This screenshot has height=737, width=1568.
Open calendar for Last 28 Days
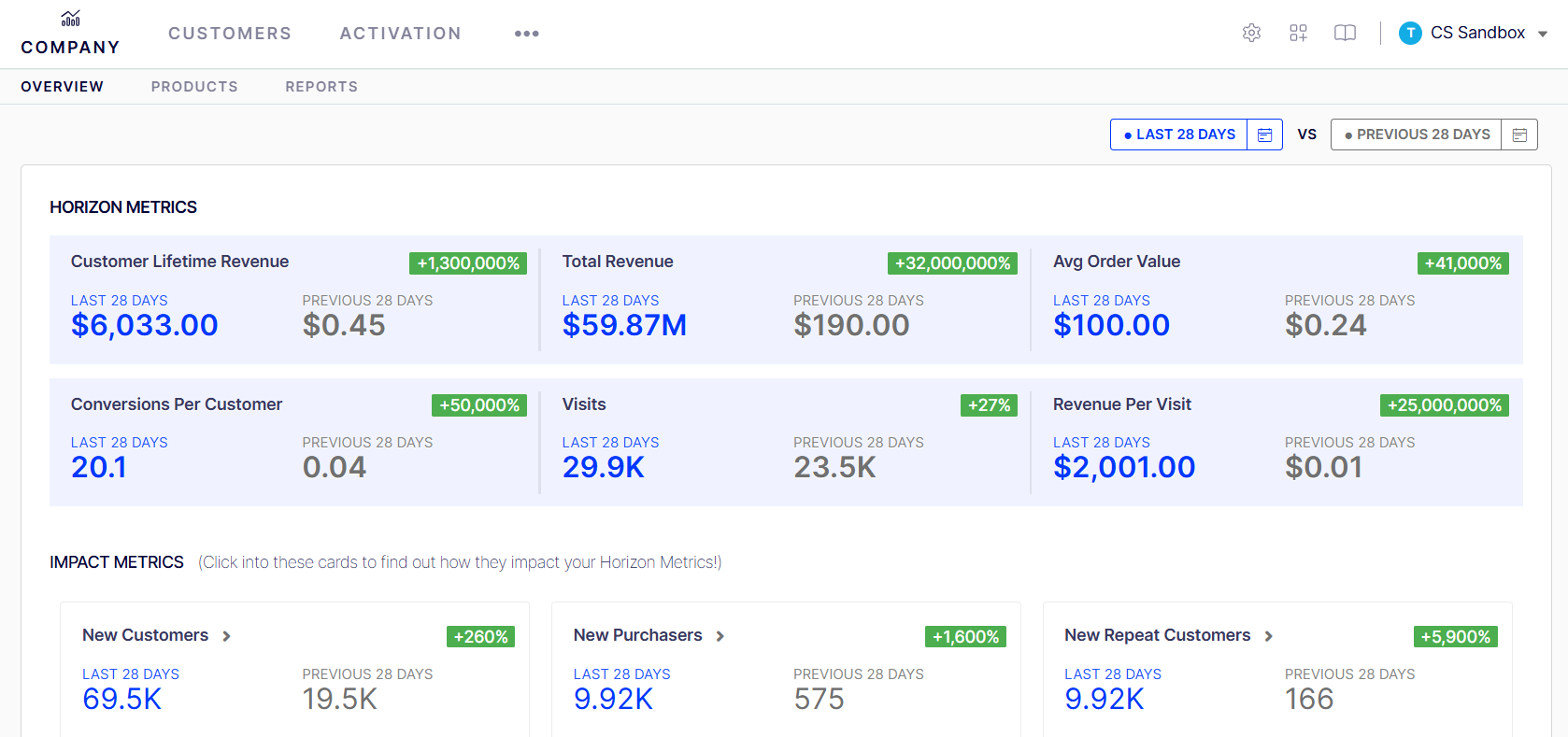(1264, 135)
